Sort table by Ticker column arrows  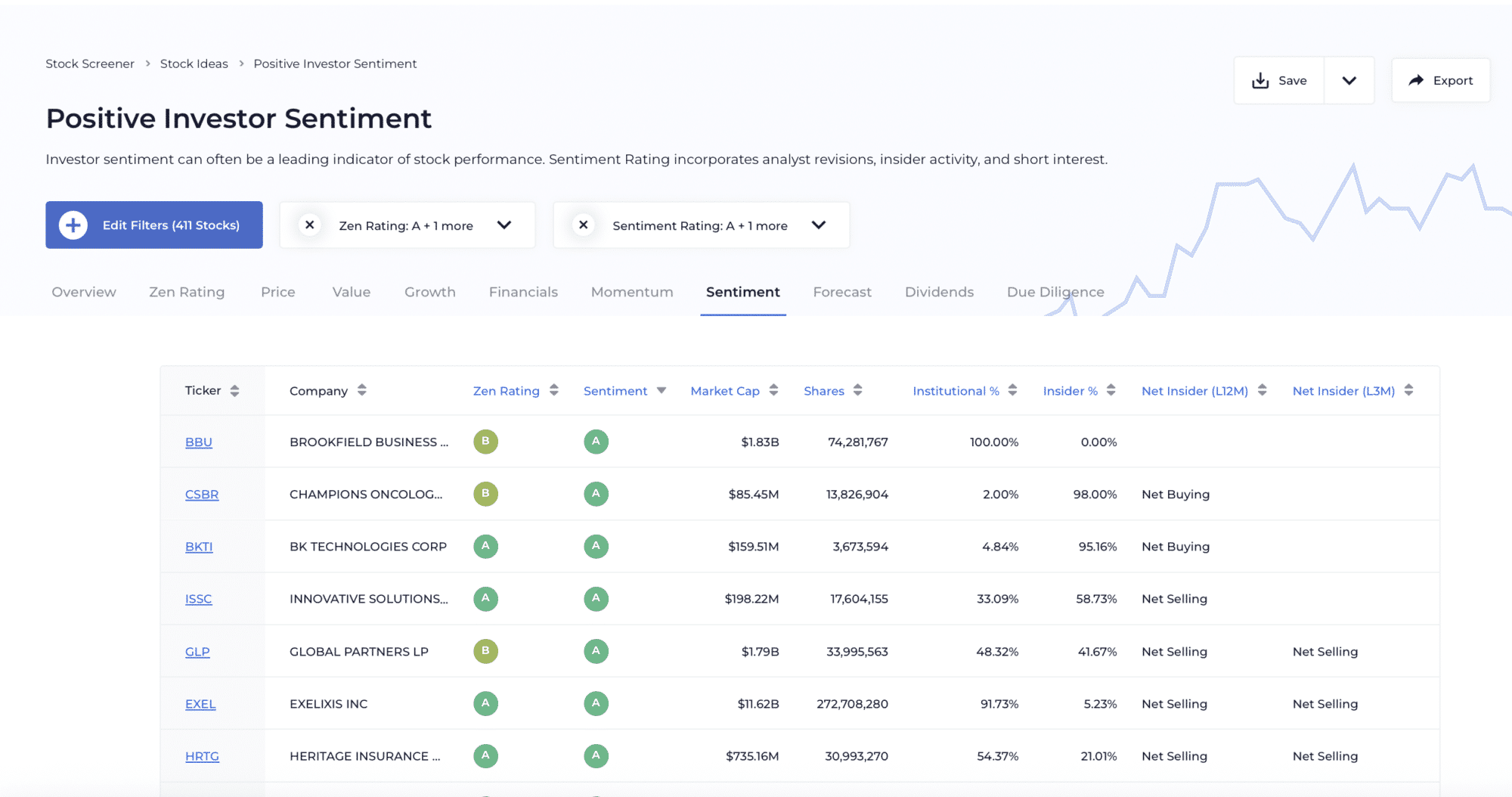pos(235,391)
